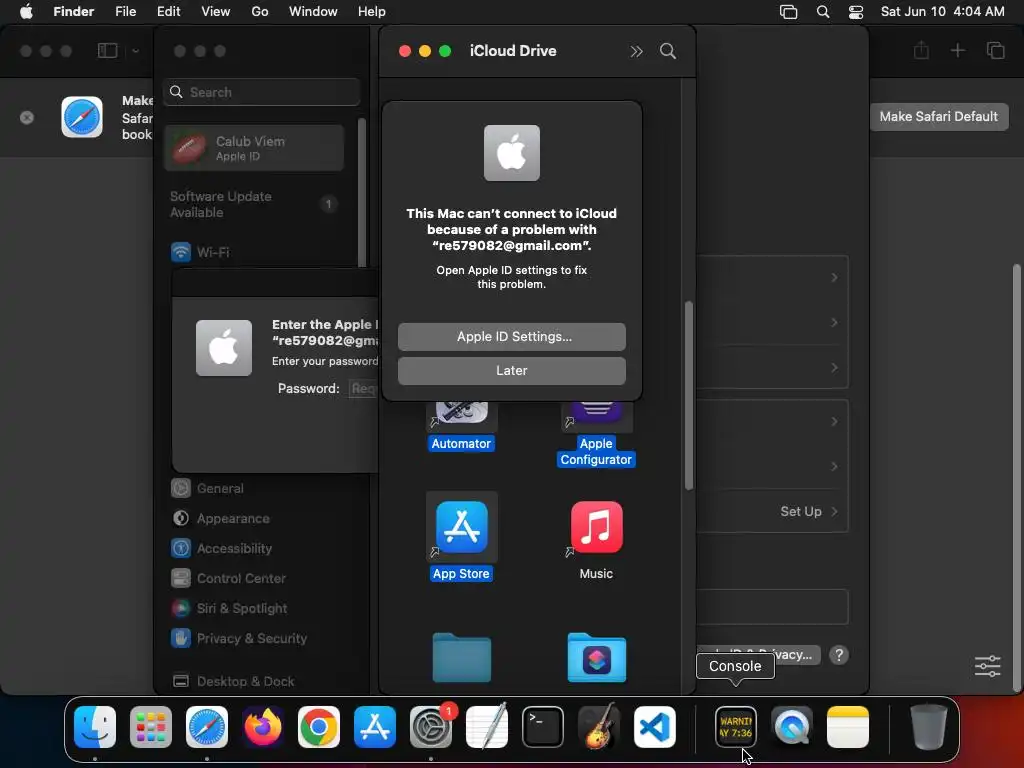Click the System Settings Search field
Viewport: 1024px width, 768px height.
pyautogui.click(x=261, y=92)
